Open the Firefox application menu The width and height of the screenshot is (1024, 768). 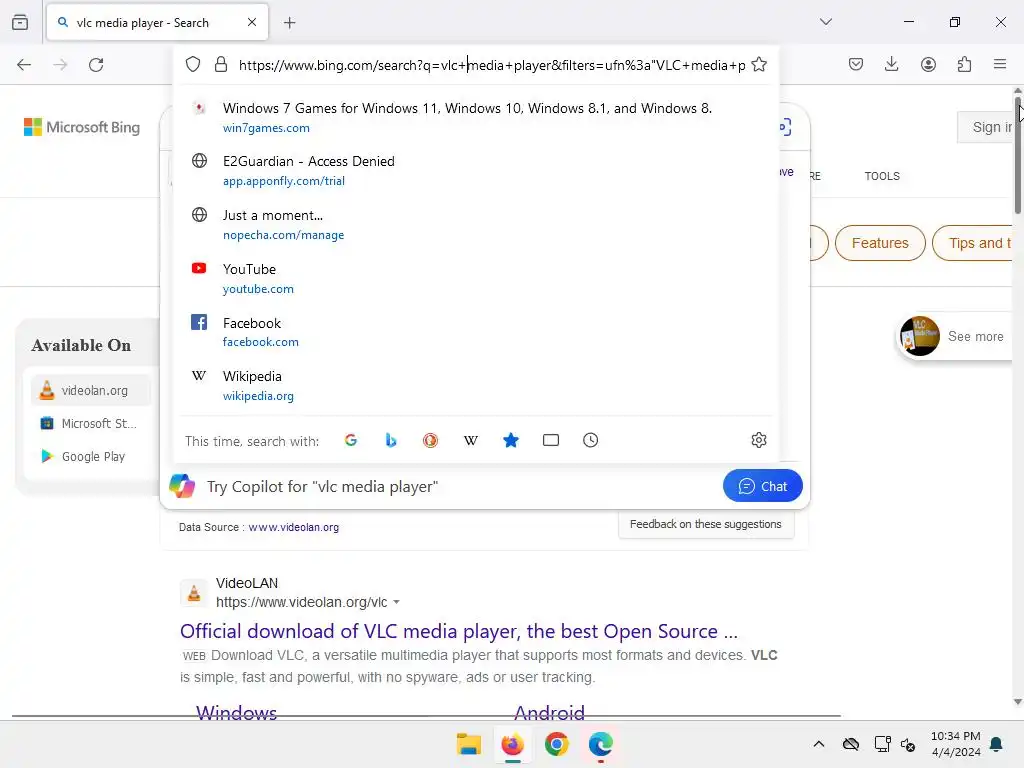click(x=1000, y=64)
